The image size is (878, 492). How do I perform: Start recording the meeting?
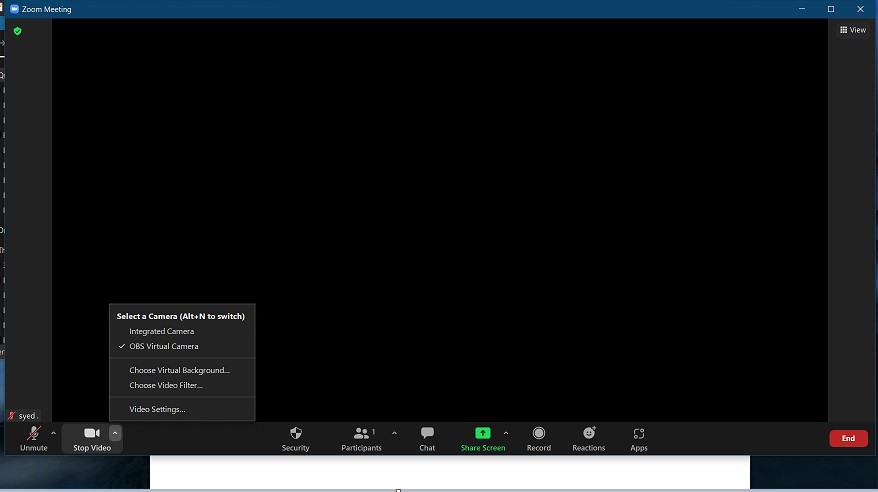click(x=539, y=438)
